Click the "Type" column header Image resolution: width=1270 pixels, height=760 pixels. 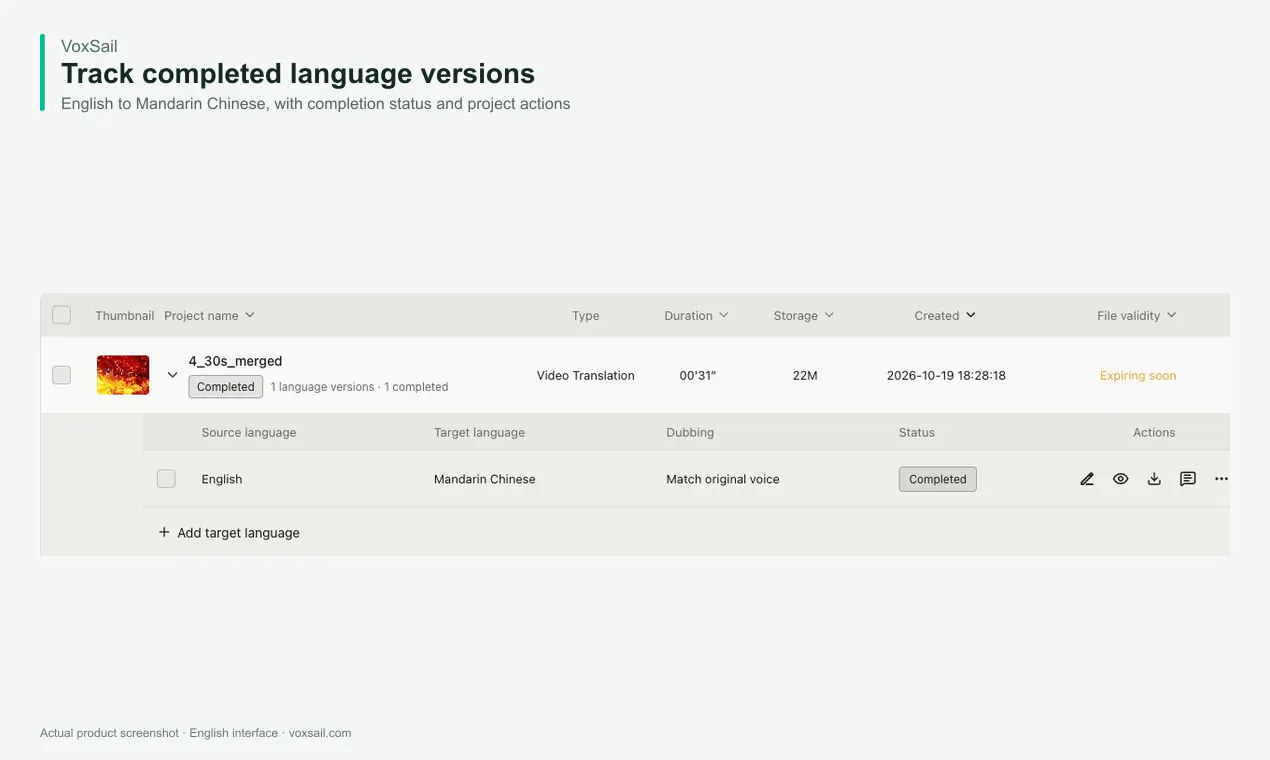point(586,316)
